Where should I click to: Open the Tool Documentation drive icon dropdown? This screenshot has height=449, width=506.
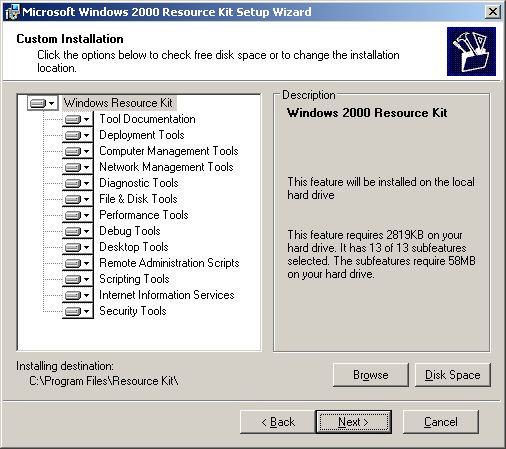[x=77, y=119]
